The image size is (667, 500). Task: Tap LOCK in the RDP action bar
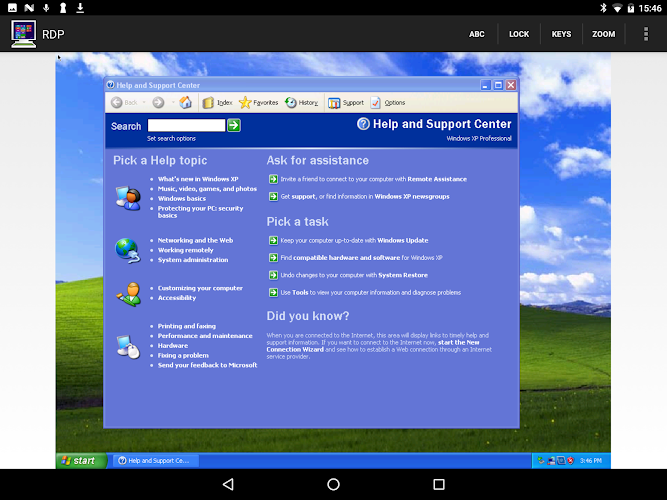pos(519,34)
